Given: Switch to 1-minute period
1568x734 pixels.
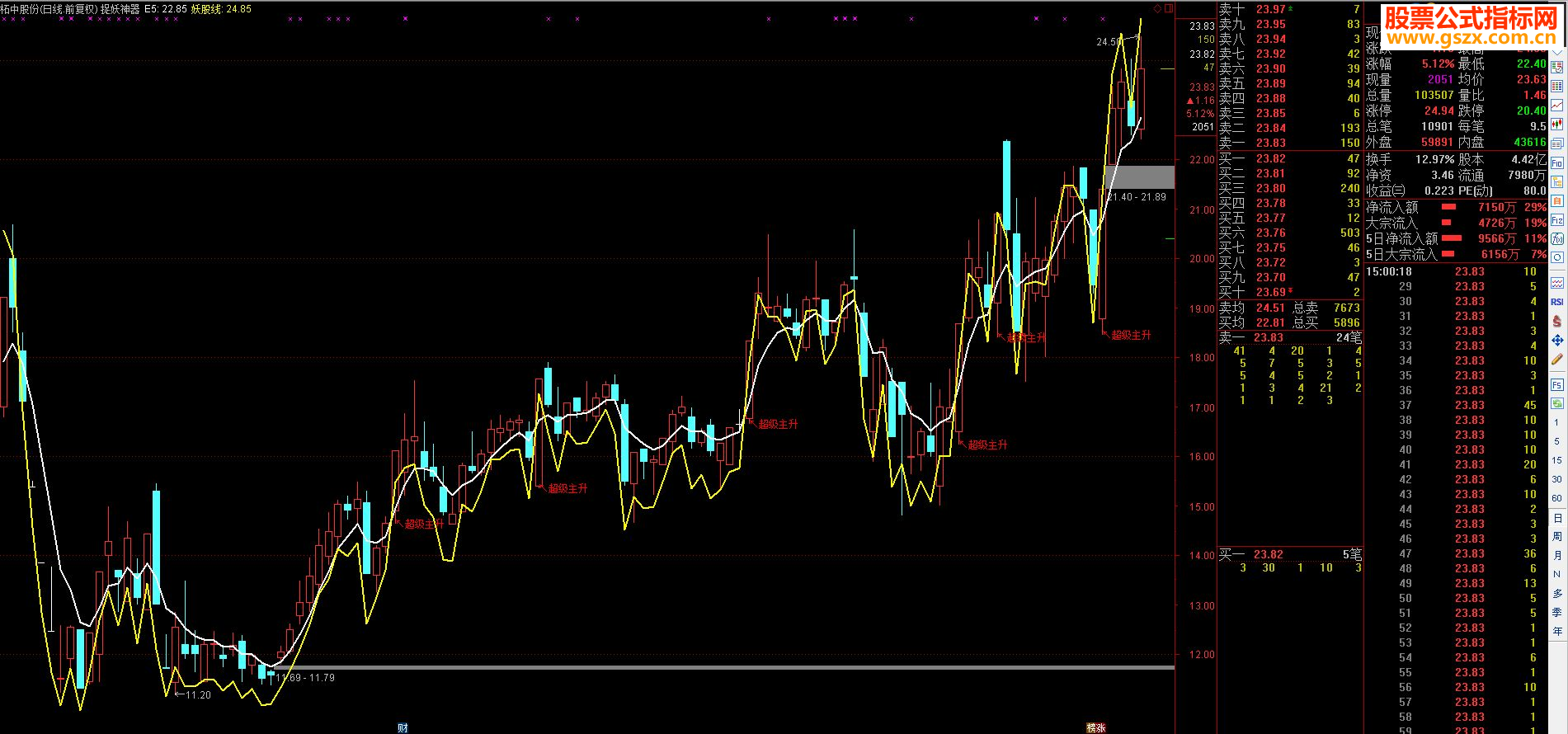Looking at the screenshot, I should tap(1557, 422).
